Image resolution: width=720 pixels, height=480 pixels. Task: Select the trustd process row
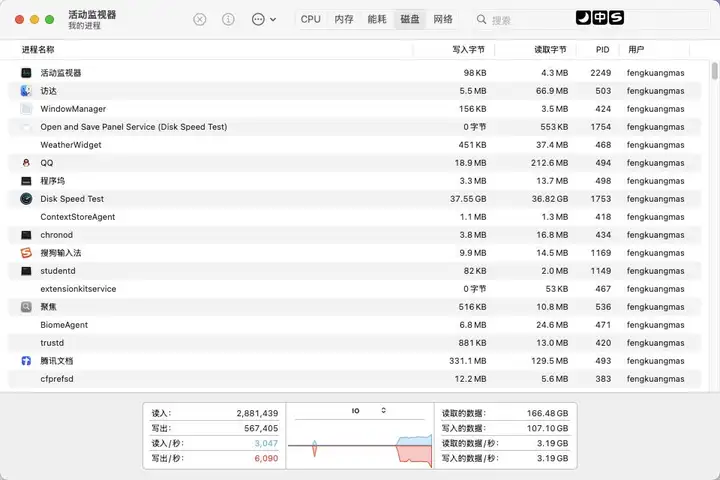[x=354, y=343]
